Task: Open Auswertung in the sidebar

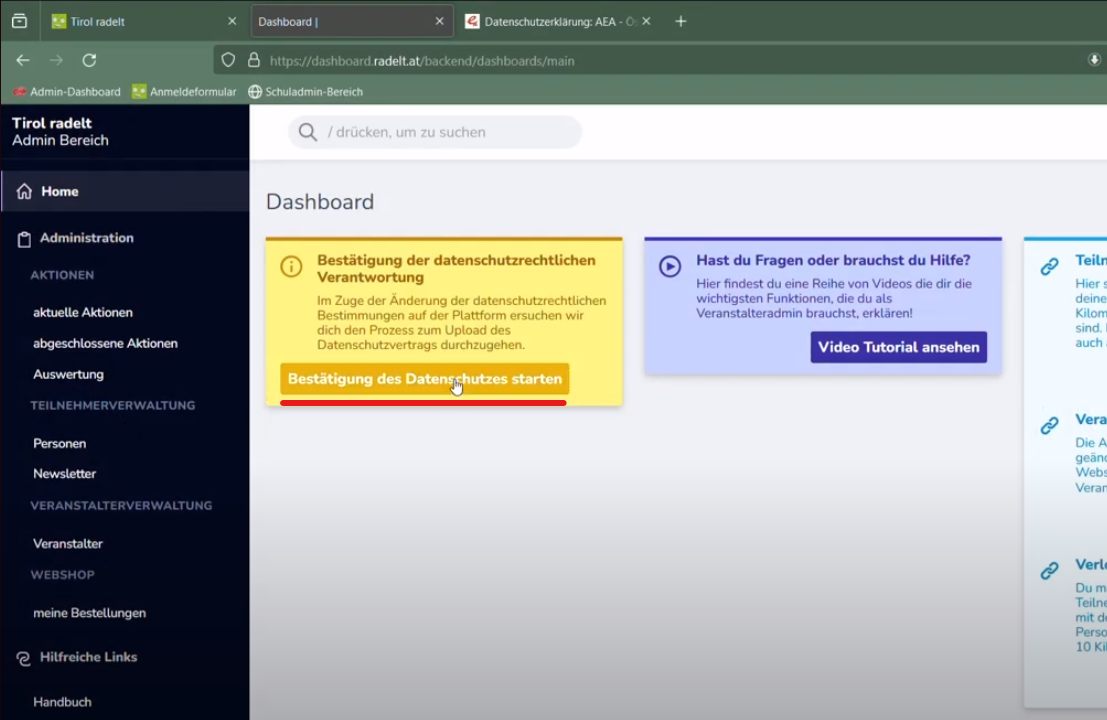Action: tap(68, 374)
